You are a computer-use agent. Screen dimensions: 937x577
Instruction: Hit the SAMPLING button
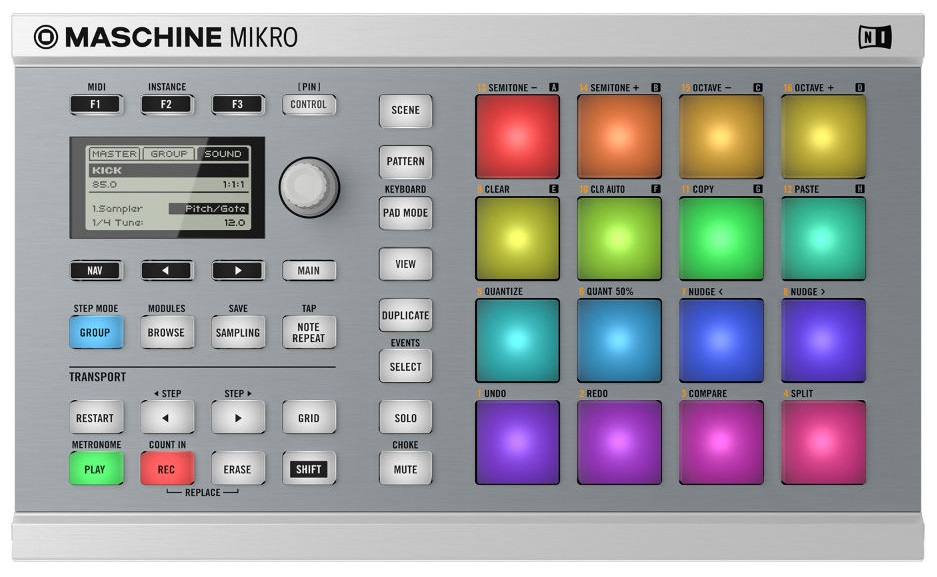[x=238, y=333]
